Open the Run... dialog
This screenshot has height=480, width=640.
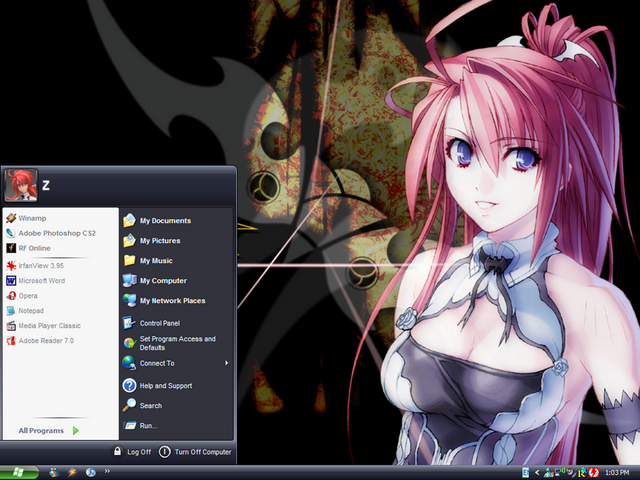[140, 425]
